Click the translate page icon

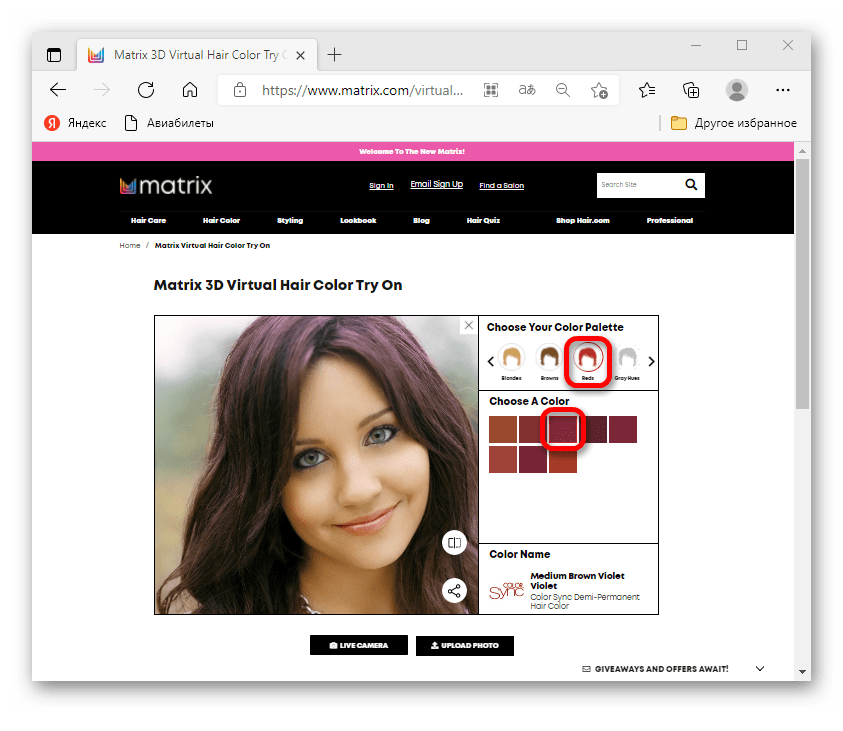point(527,90)
